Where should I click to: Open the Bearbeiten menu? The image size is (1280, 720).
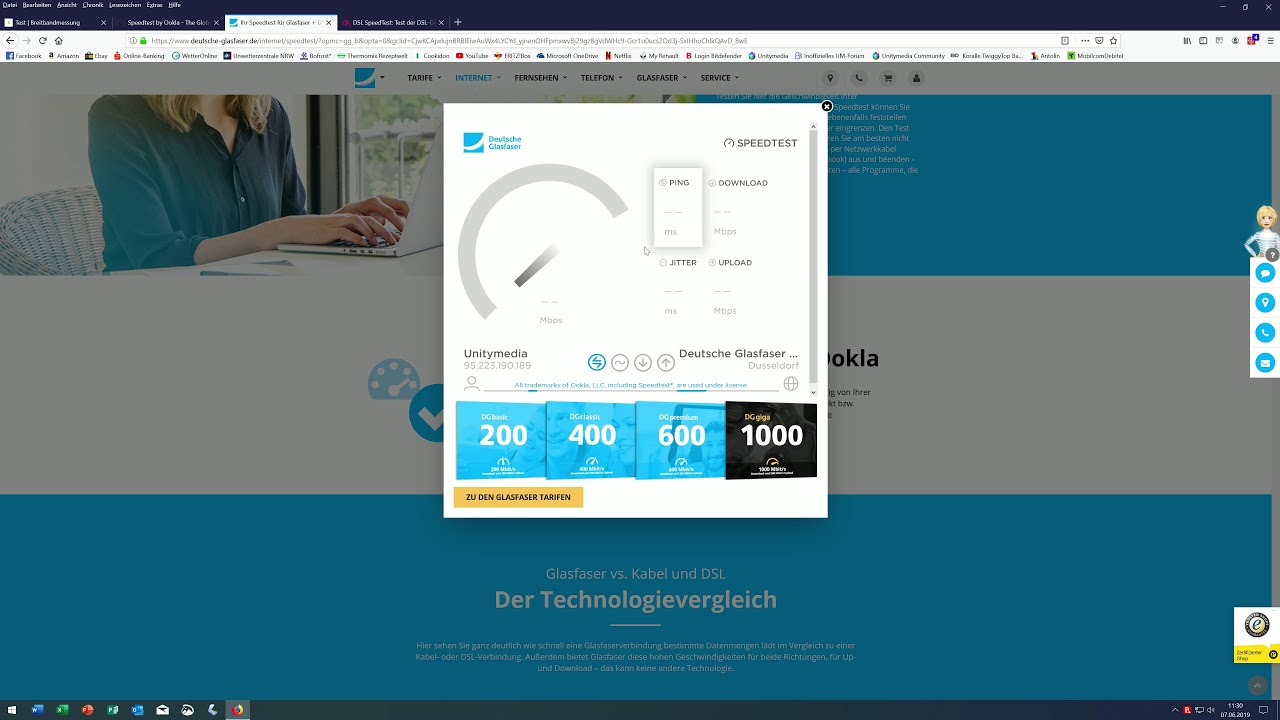coord(37,5)
